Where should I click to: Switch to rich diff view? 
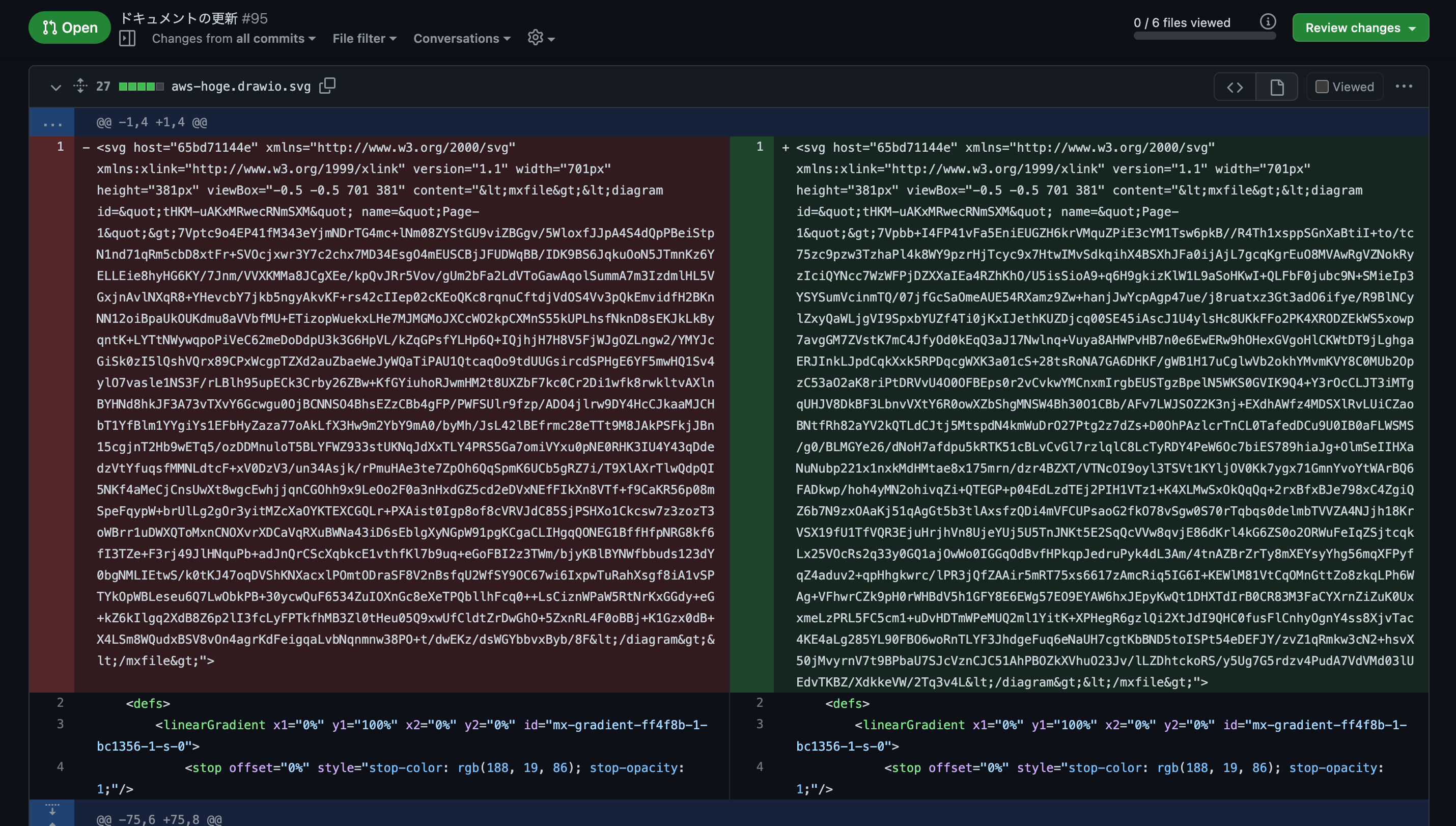coord(1276,87)
